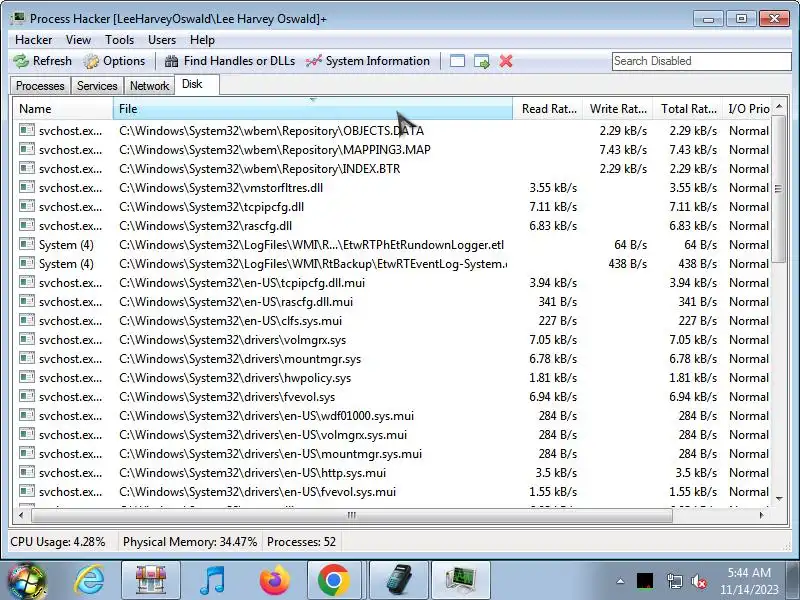
Task: Show hidden system tray icons
Action: tap(620, 581)
